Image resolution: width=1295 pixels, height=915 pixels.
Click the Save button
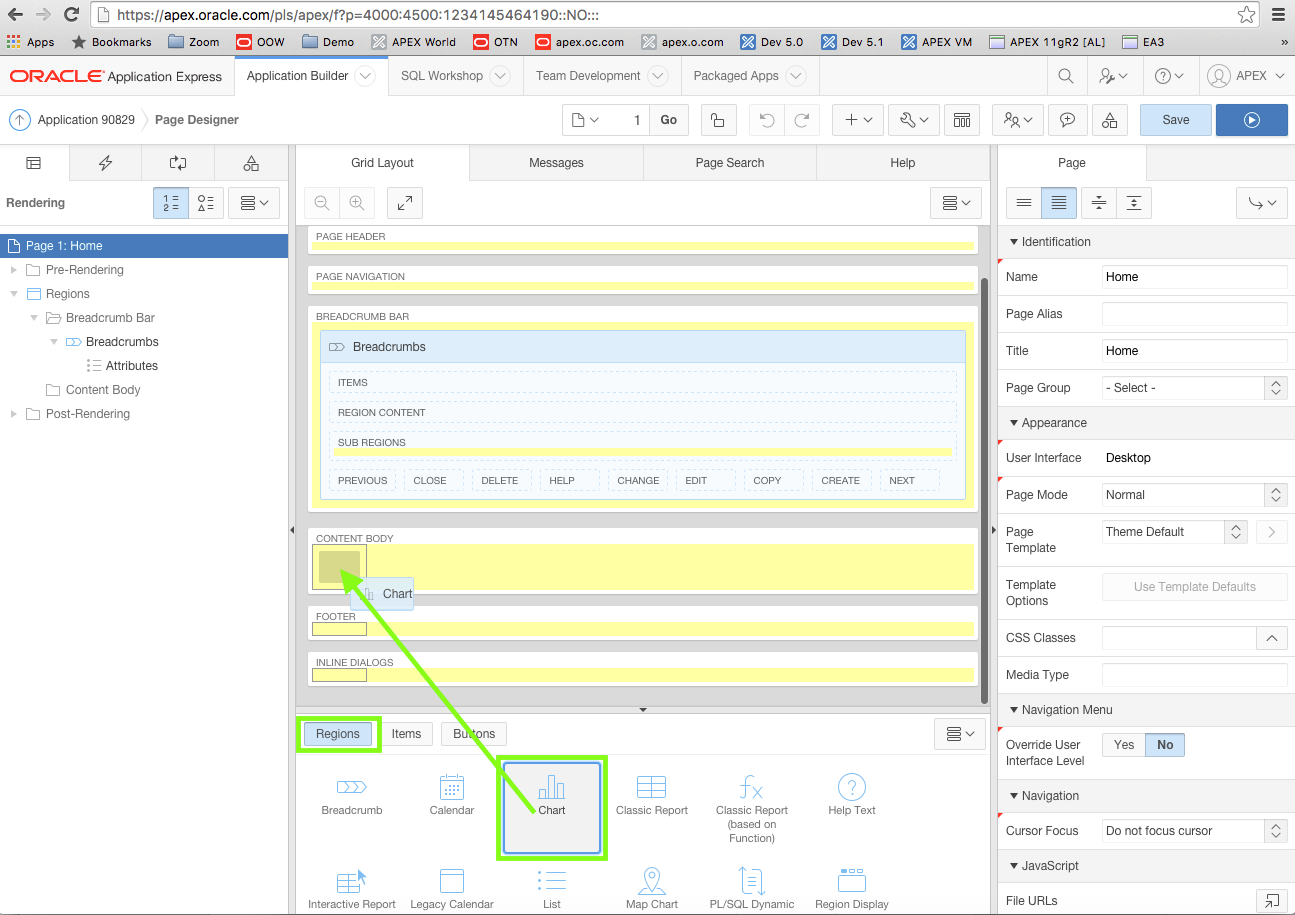point(1176,120)
